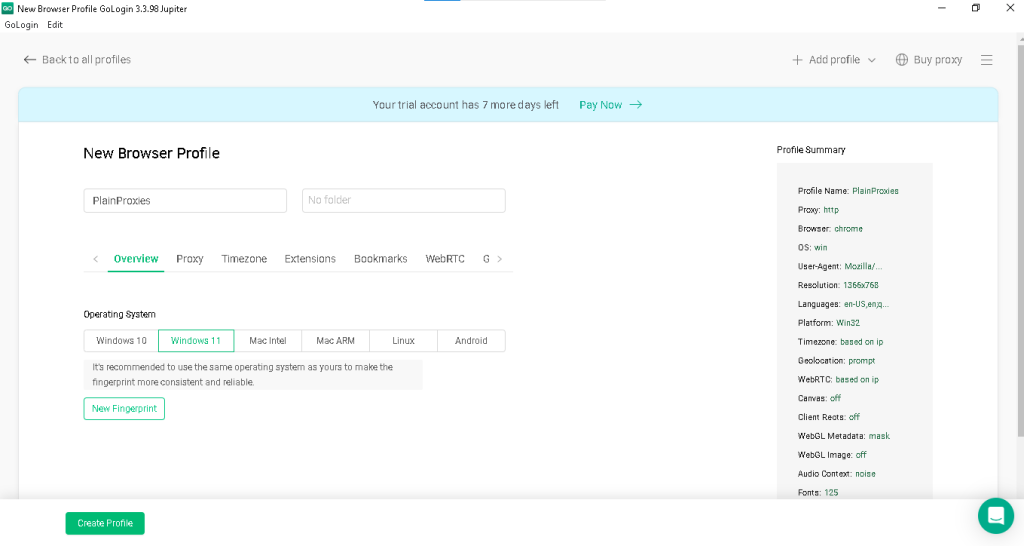Click the globe icon beside Buy proxy
The width and height of the screenshot is (1024, 546).
tap(901, 59)
